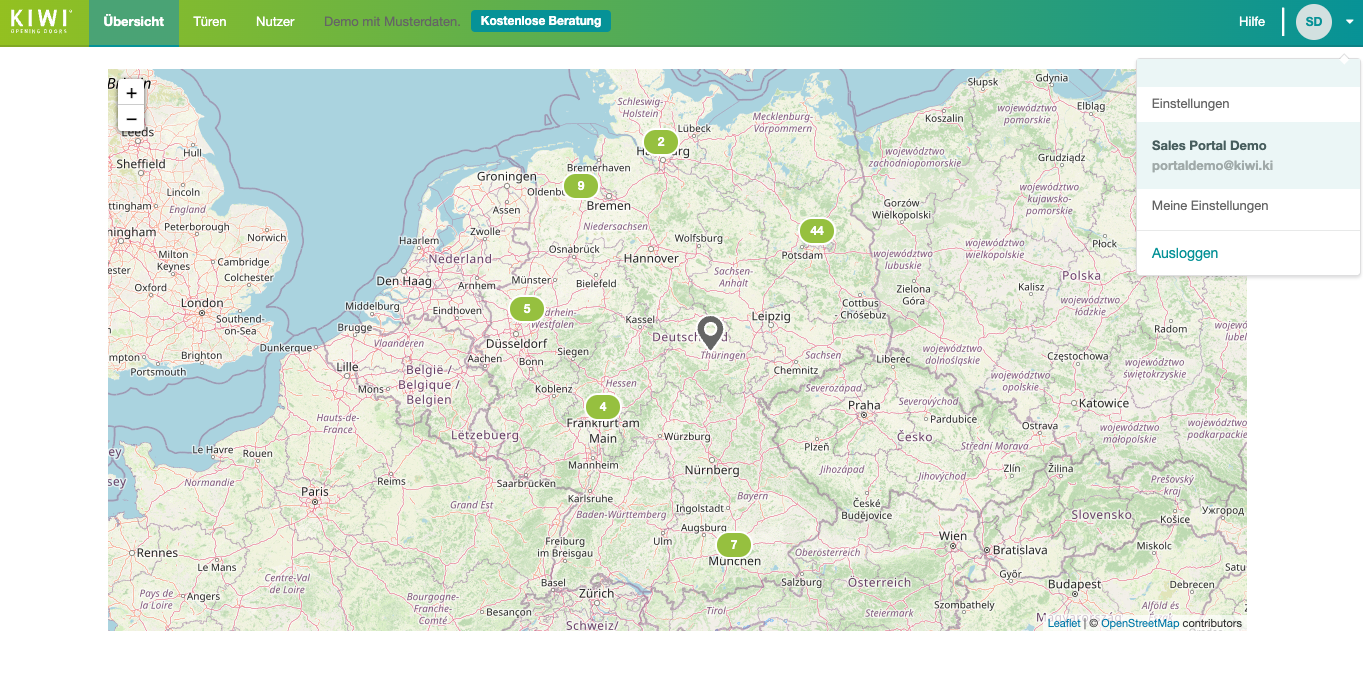Go to the Übersicht tab

pyautogui.click(x=134, y=22)
